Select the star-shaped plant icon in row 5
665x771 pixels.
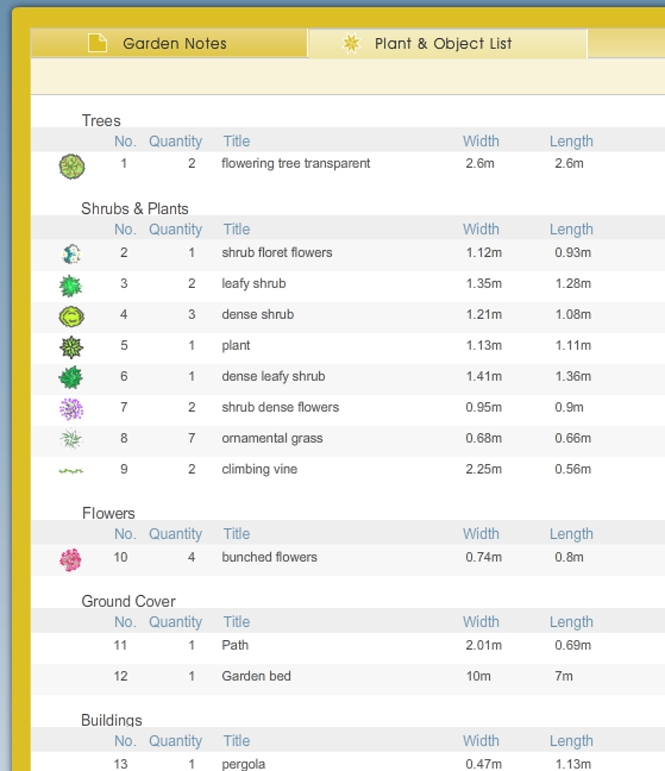click(x=71, y=347)
